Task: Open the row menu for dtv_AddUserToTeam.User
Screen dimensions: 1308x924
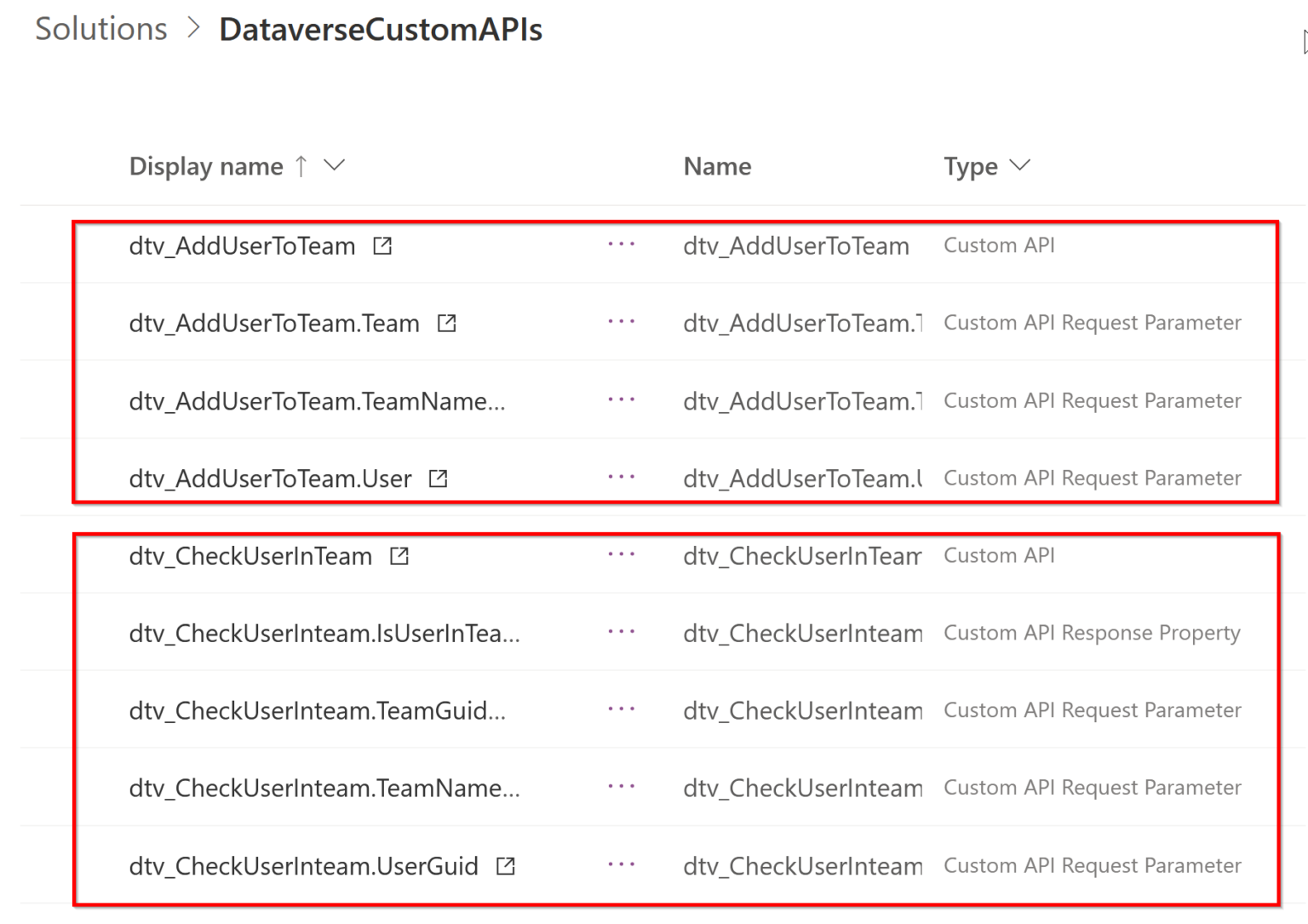Action: 621,477
